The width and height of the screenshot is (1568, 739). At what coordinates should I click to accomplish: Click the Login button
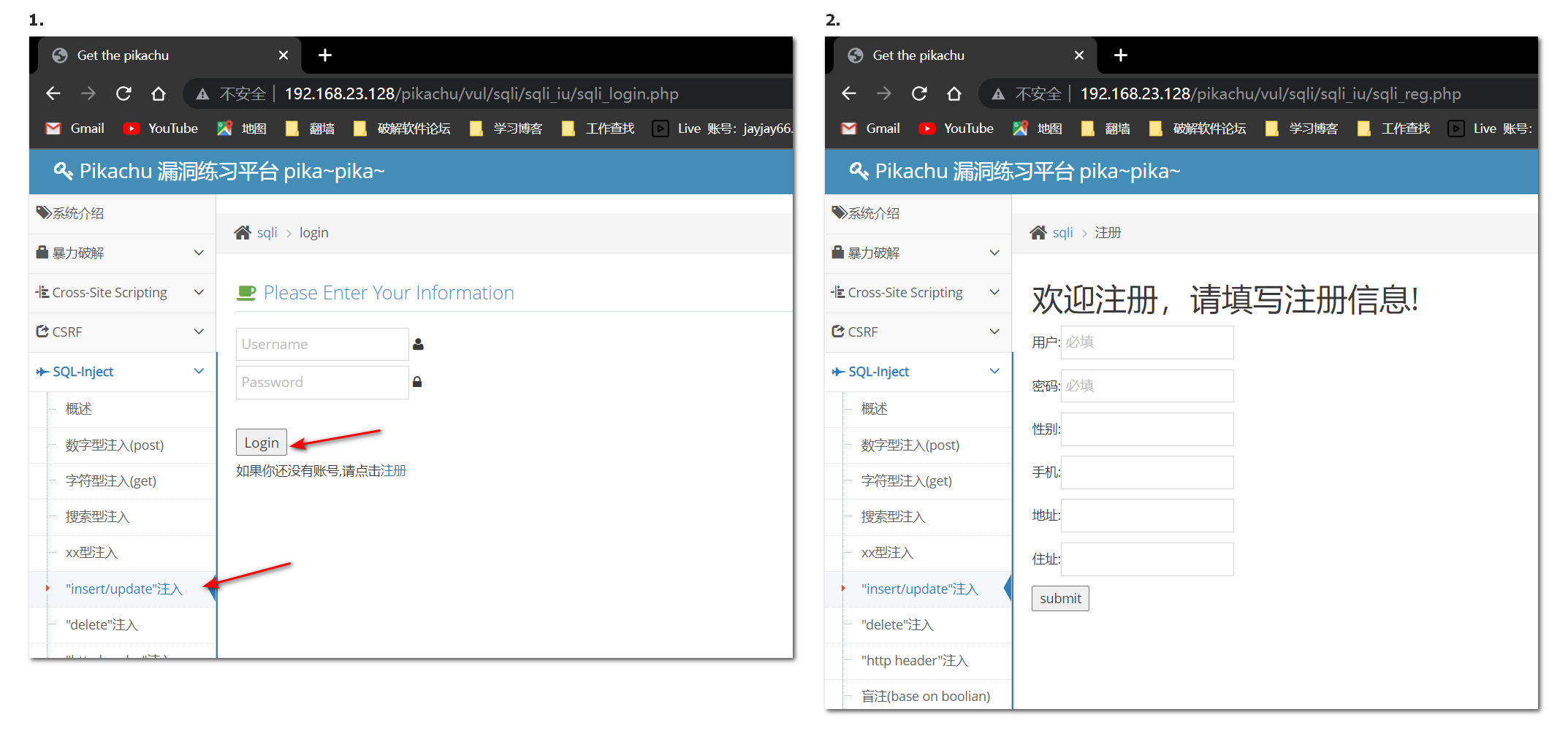[261, 443]
